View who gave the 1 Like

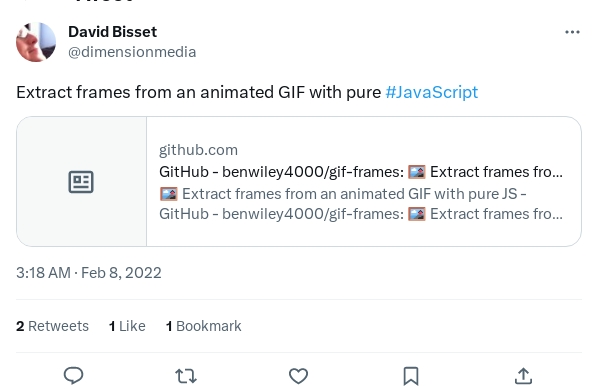pyautogui.click(x=127, y=326)
